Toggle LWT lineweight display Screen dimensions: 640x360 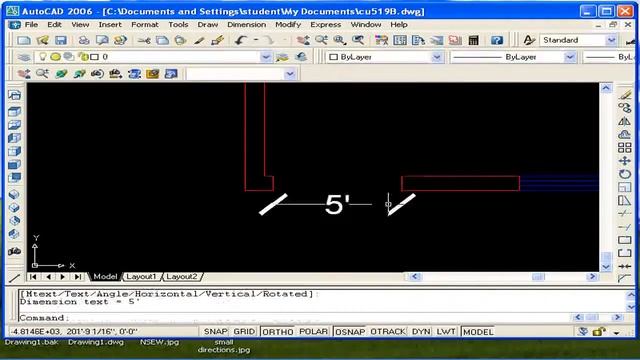click(x=446, y=331)
